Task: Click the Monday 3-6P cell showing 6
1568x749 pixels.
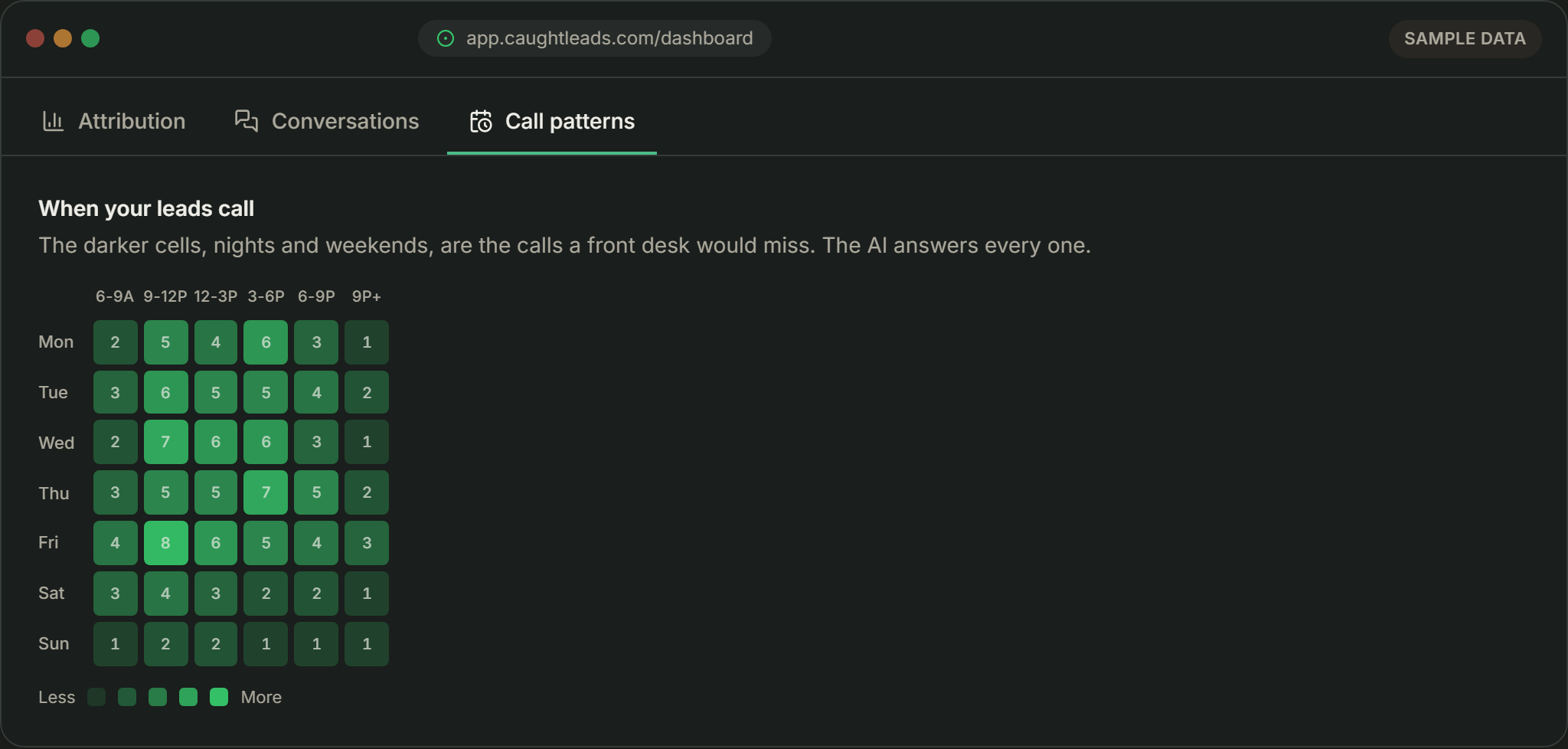Action: point(266,342)
